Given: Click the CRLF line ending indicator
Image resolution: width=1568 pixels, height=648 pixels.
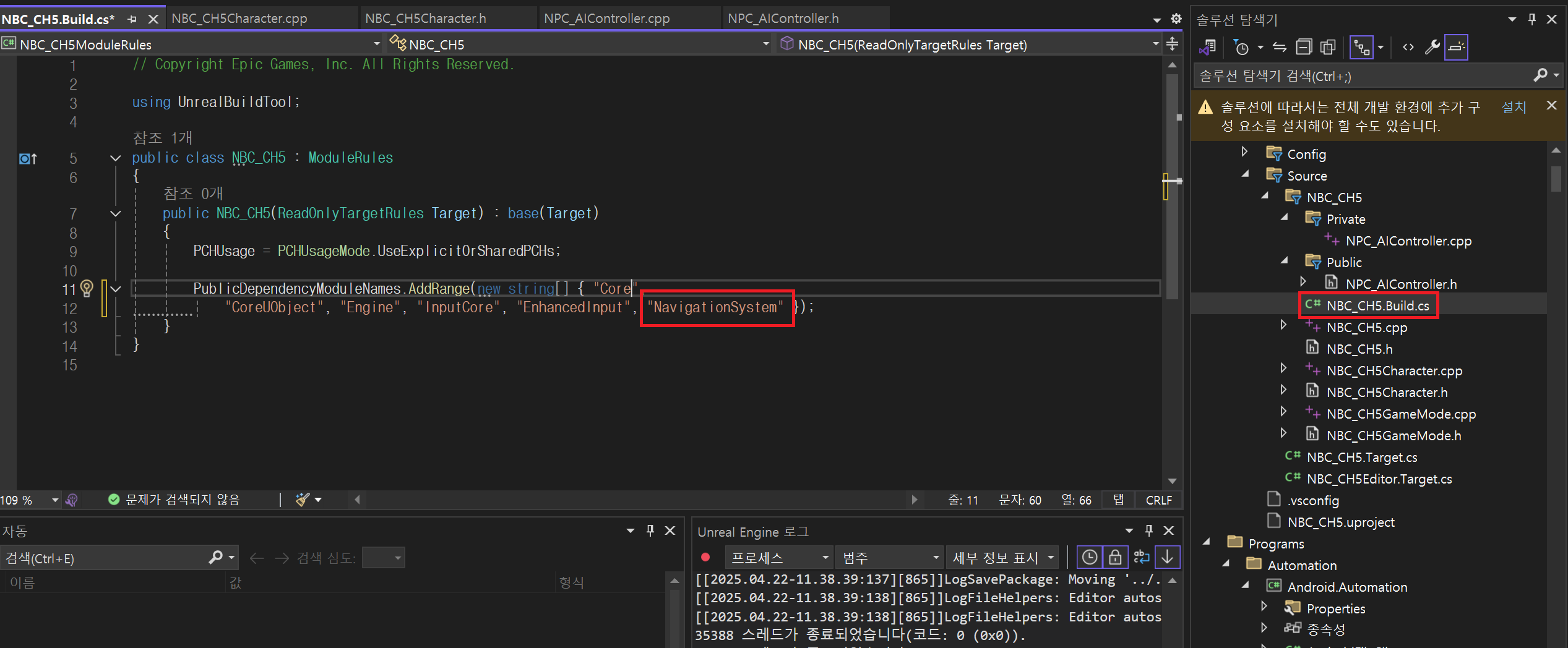Looking at the screenshot, I should pos(1158,500).
